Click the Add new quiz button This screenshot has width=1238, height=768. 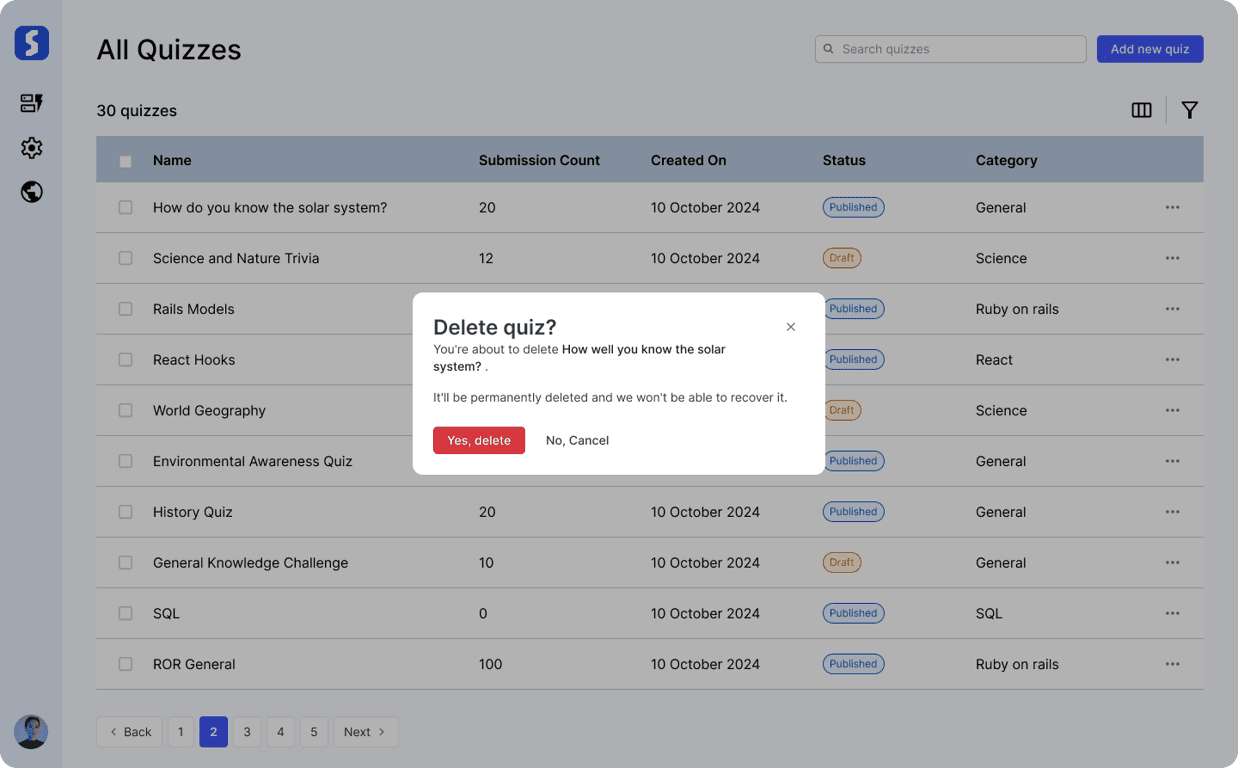coord(1149,49)
